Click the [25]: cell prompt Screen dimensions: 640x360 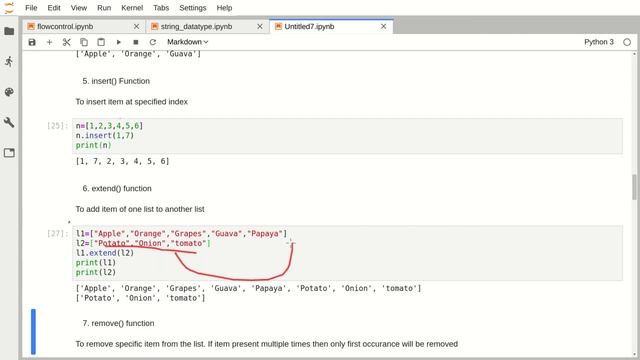click(58, 126)
